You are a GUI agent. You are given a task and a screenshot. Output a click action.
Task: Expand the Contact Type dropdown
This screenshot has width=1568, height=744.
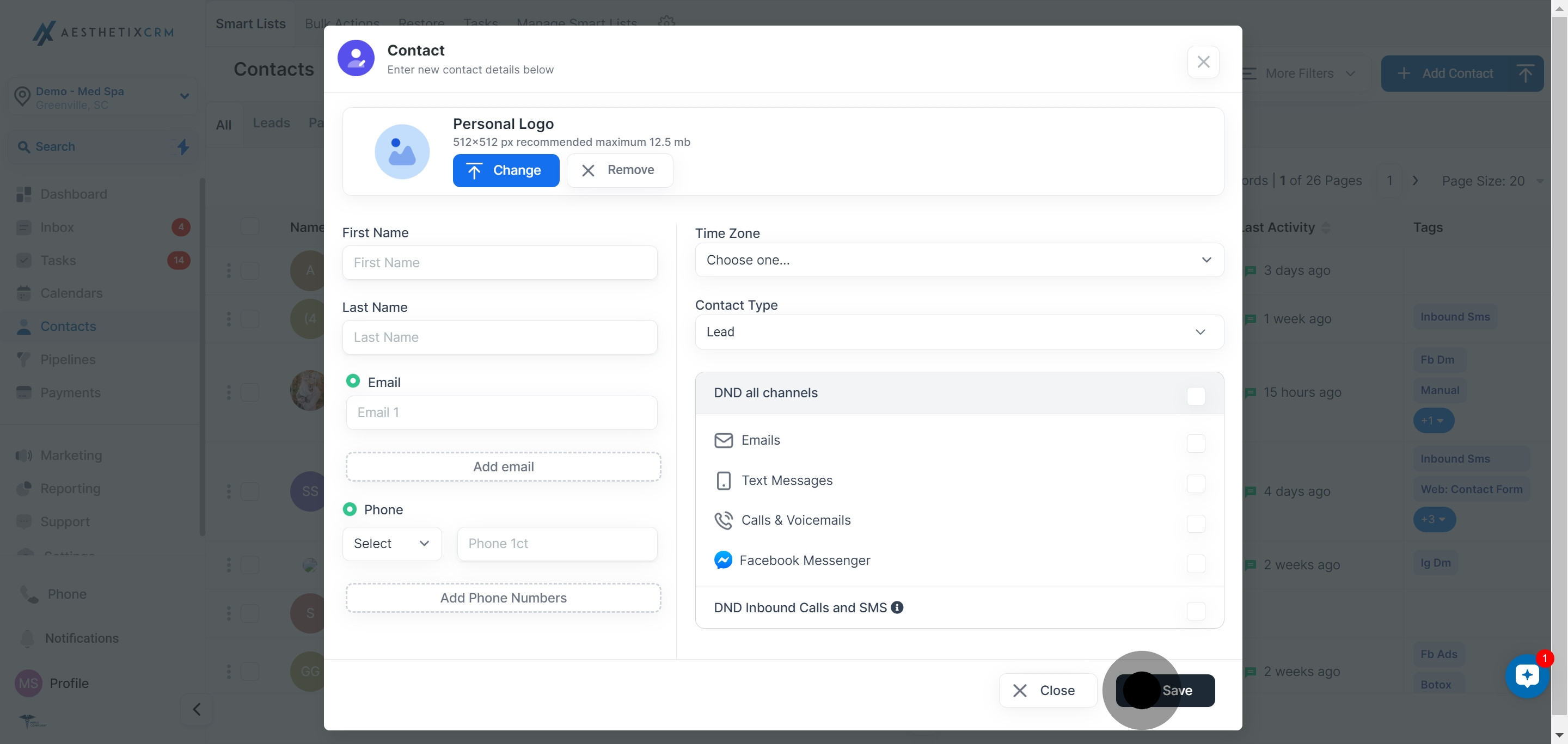click(959, 331)
